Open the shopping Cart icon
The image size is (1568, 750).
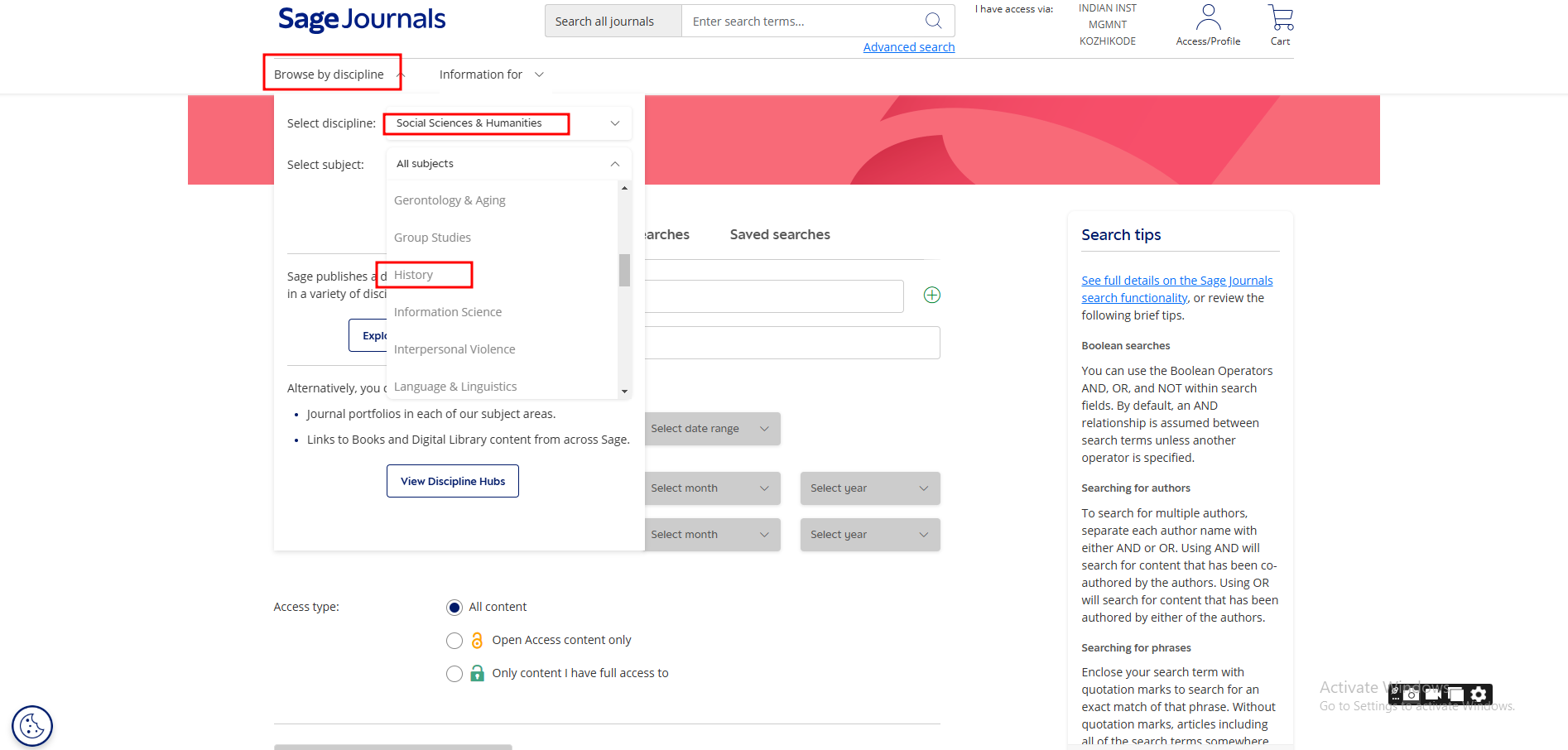click(1280, 17)
